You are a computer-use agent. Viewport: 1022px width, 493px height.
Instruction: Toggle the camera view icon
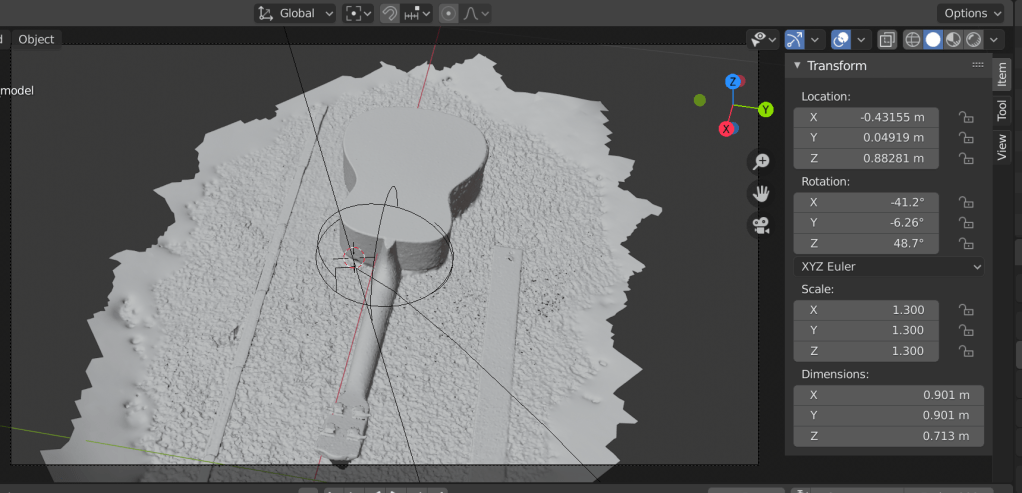coord(761,225)
